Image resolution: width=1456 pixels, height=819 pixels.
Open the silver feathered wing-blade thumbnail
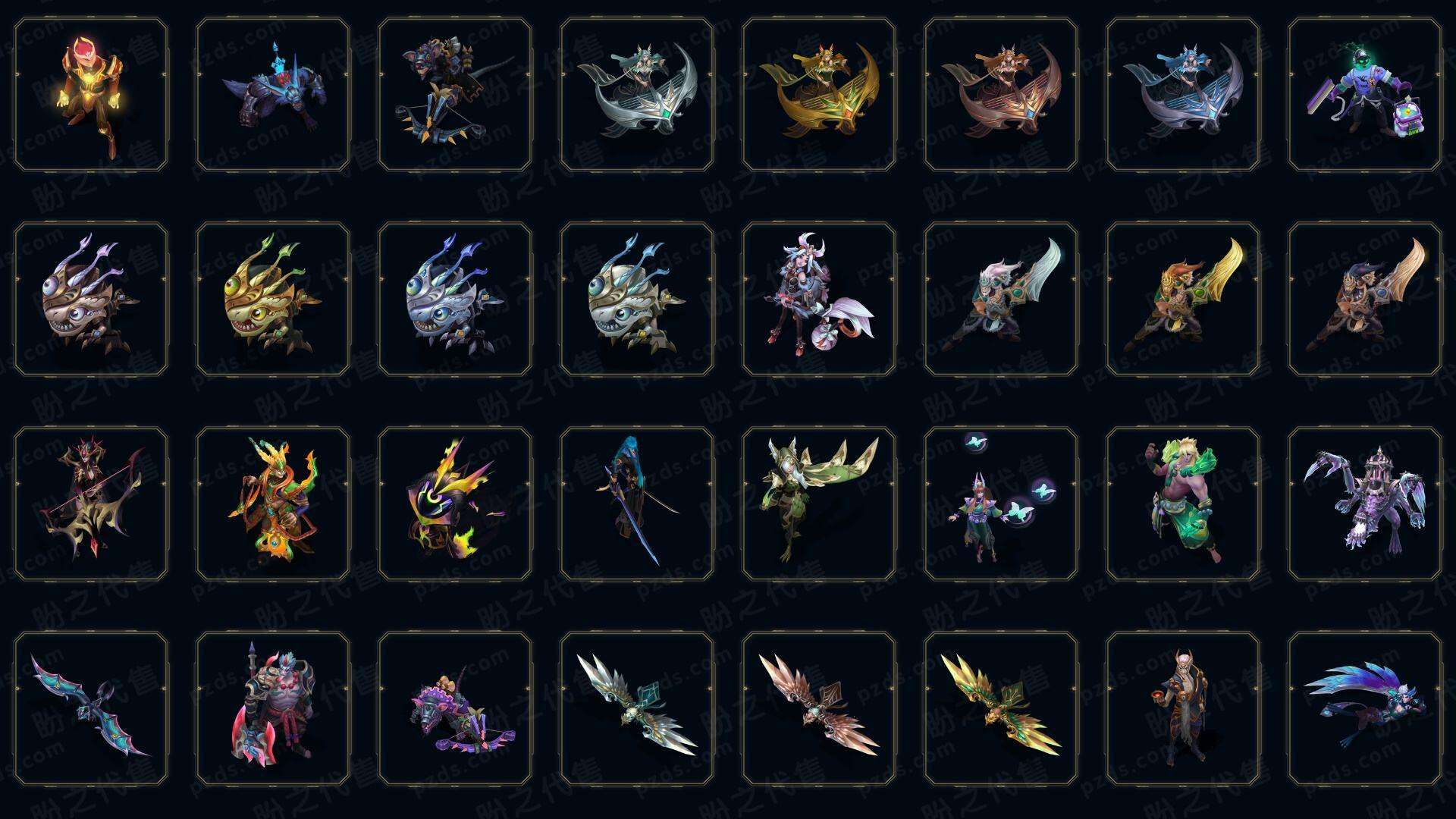(x=637, y=708)
